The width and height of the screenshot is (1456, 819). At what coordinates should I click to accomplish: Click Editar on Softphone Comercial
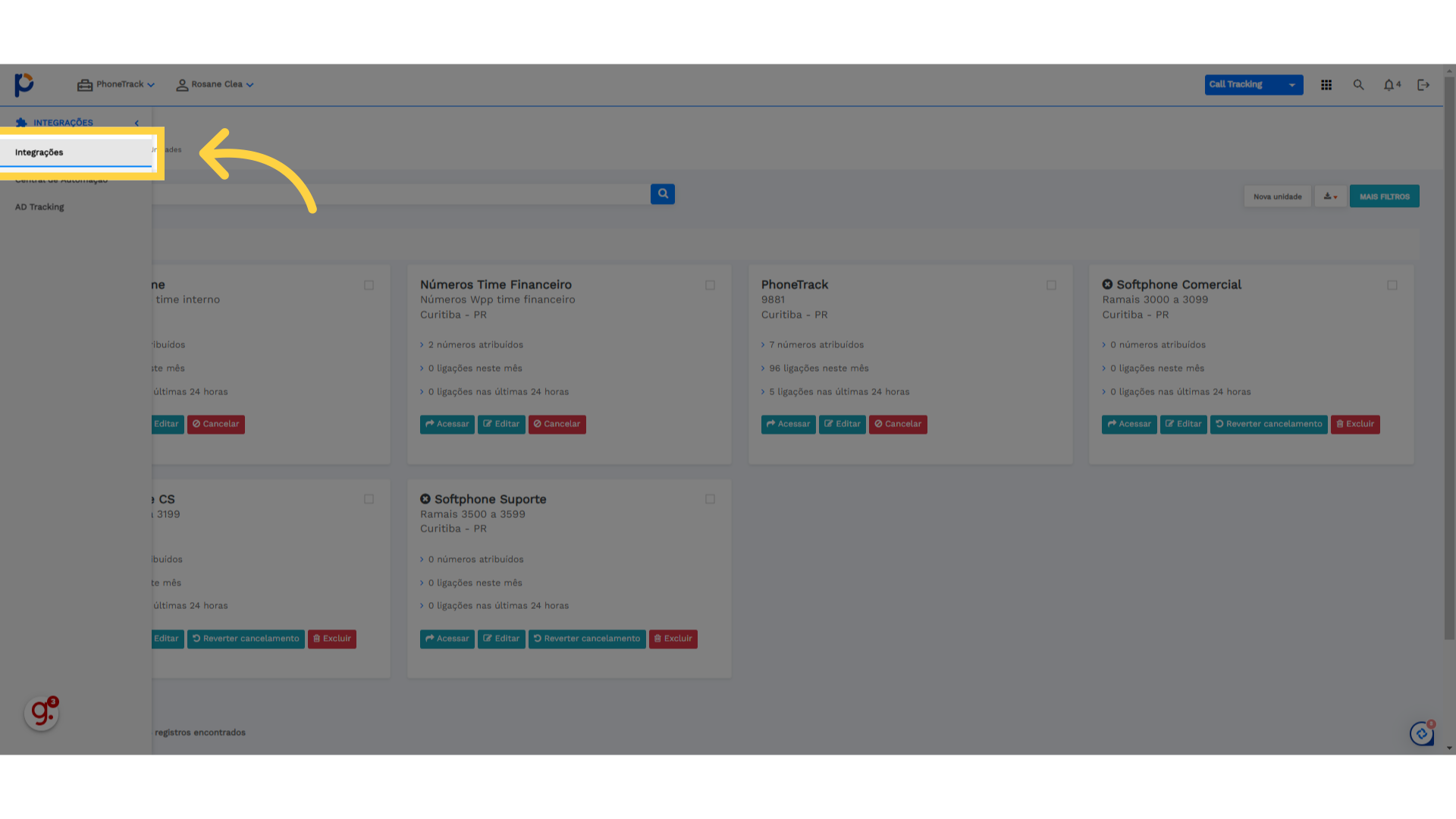(x=1184, y=424)
